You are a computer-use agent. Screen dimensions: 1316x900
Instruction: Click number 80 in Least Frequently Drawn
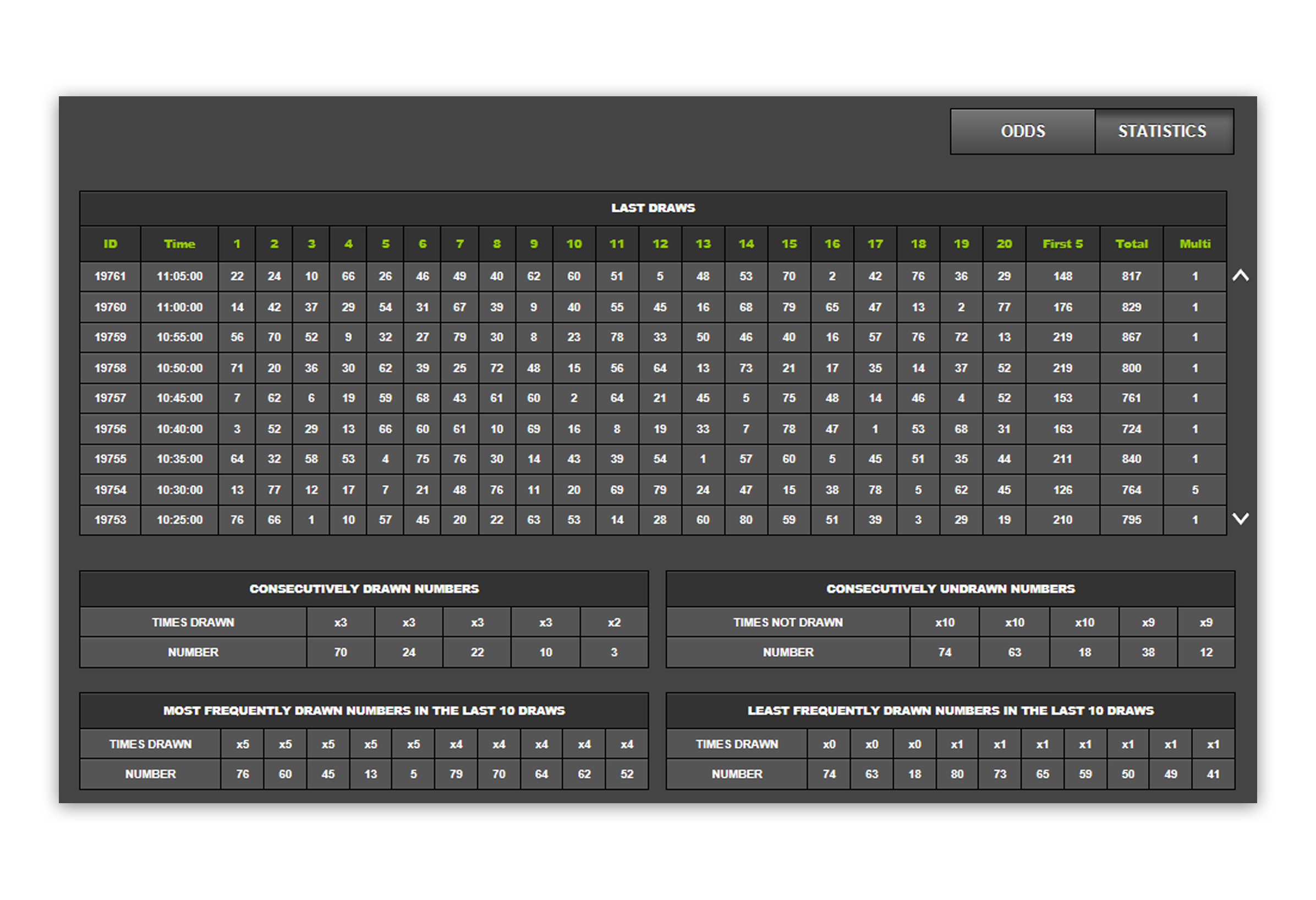[957, 774]
